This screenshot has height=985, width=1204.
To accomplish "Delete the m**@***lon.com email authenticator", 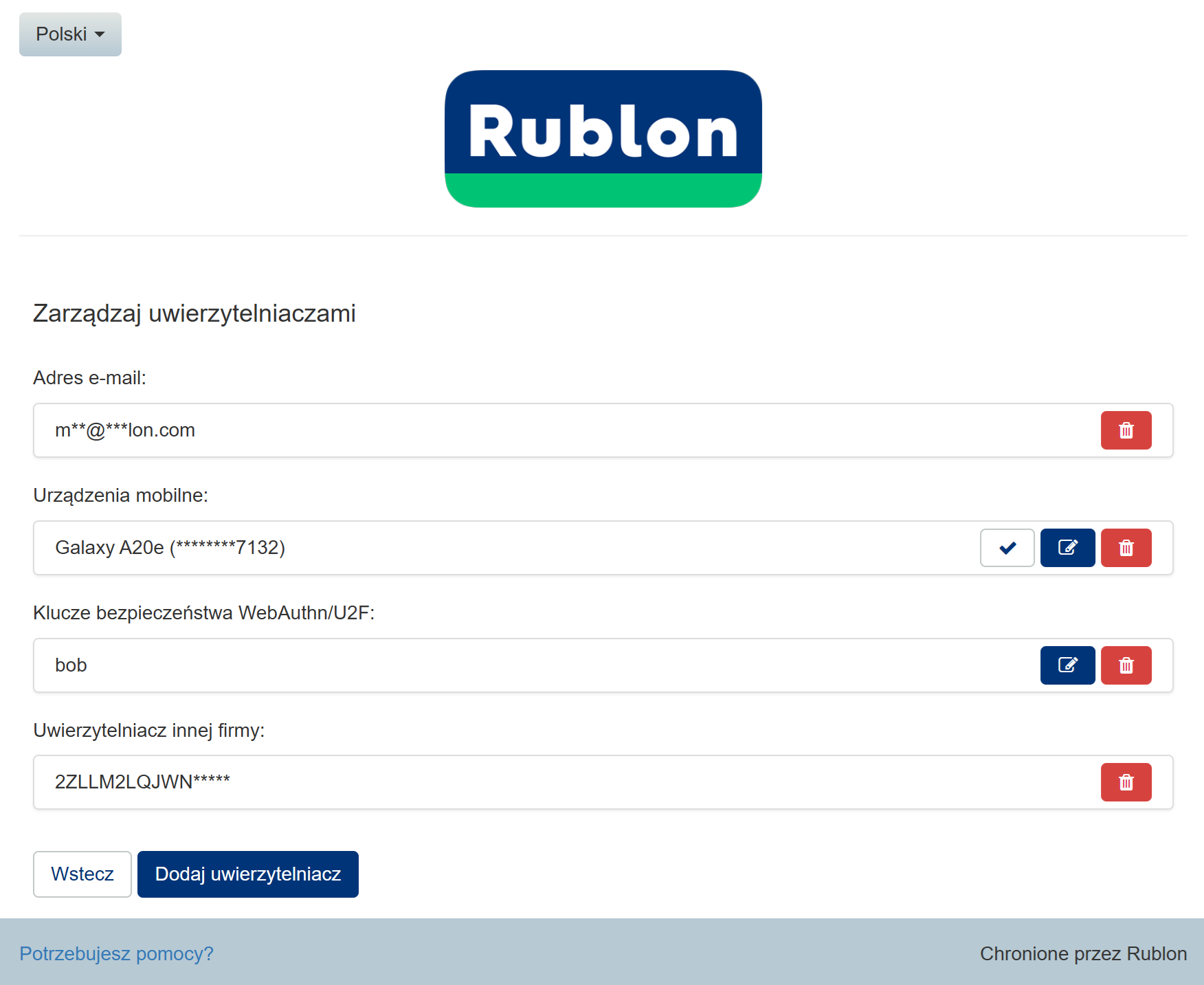I will [x=1126, y=430].
